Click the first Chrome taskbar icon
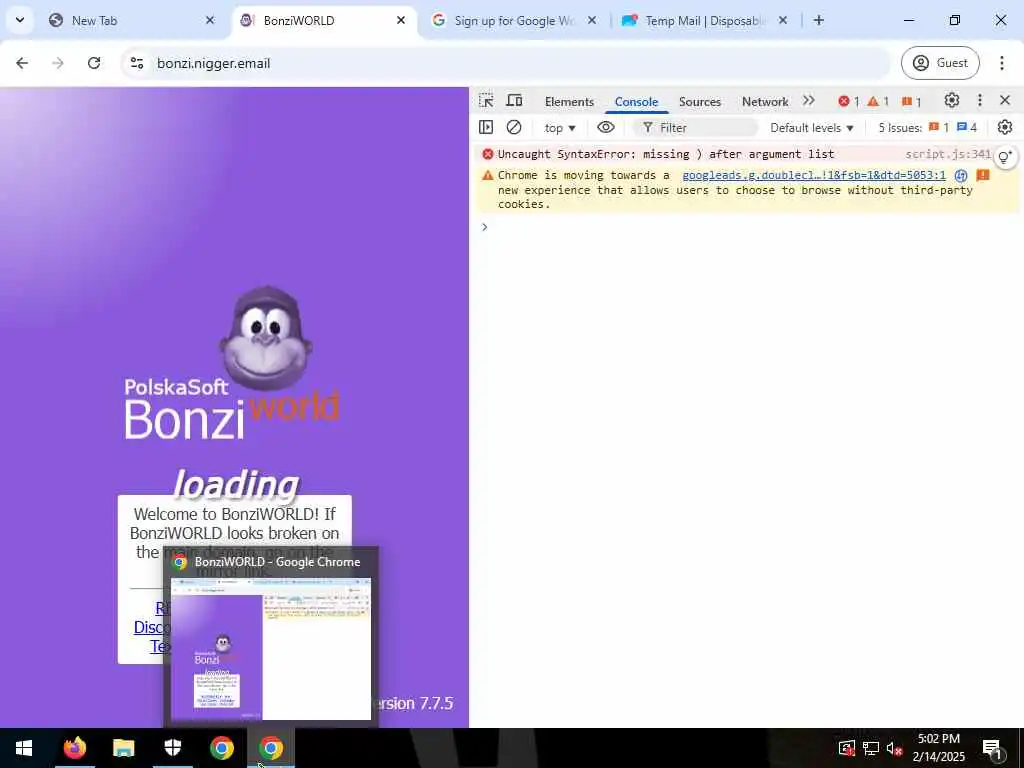The height and width of the screenshot is (768, 1024). click(x=221, y=748)
